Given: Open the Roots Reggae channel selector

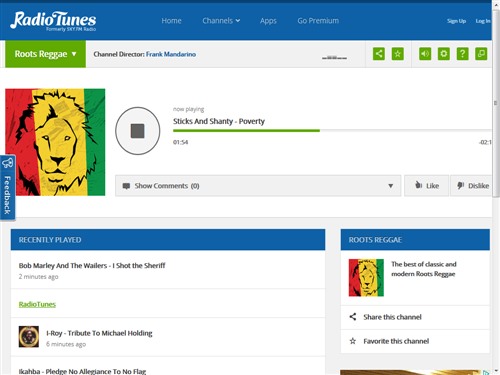Looking at the screenshot, I should pos(45,54).
